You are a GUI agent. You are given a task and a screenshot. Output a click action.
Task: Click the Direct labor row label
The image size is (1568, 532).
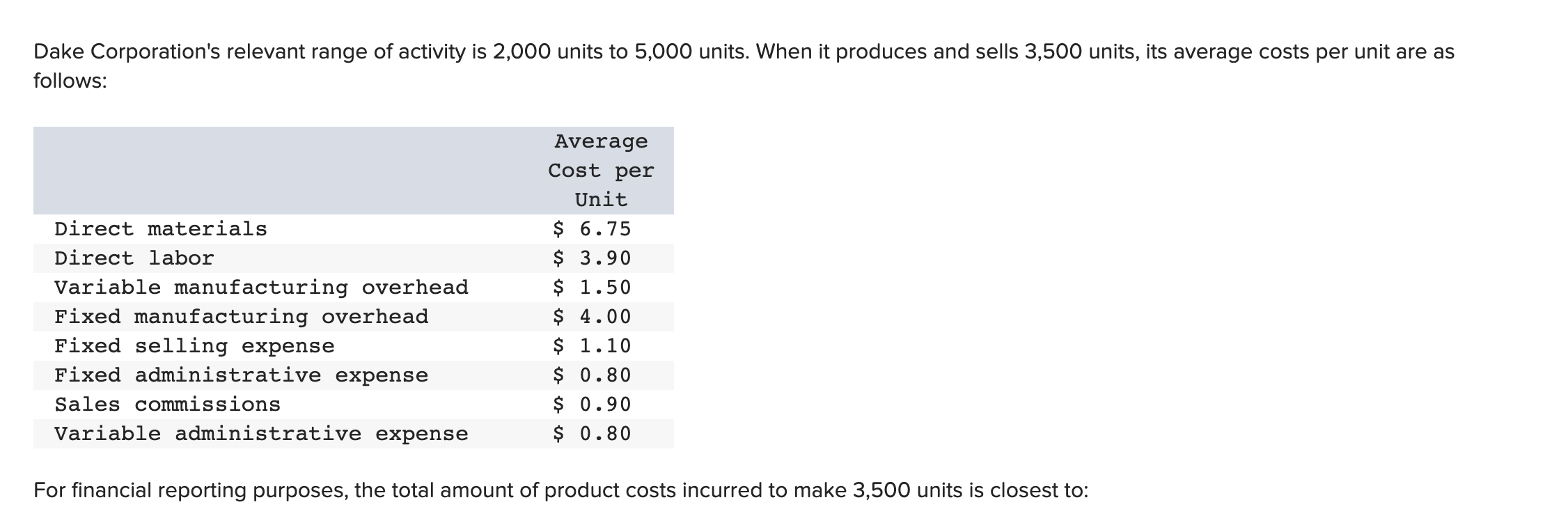coord(134,258)
